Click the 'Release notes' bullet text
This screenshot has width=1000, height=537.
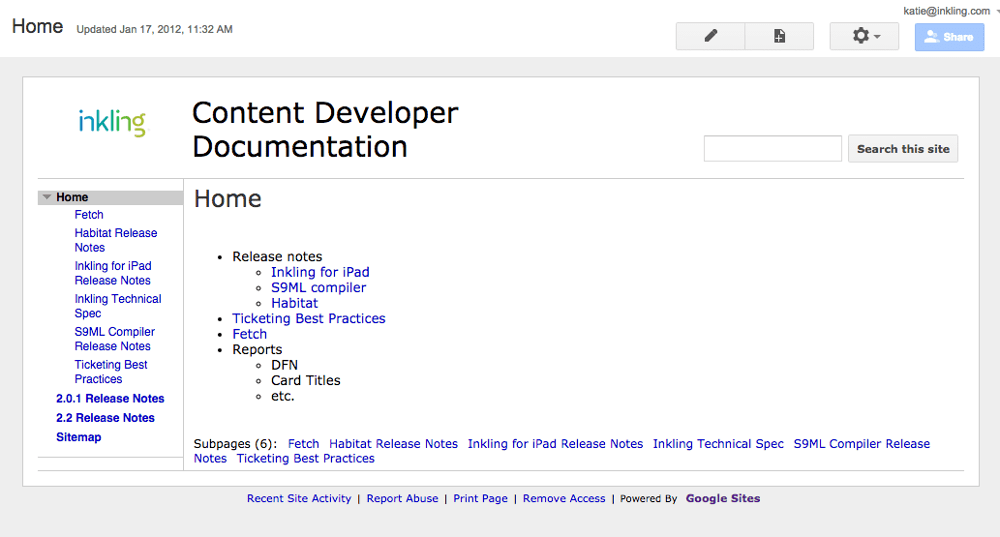click(277, 257)
